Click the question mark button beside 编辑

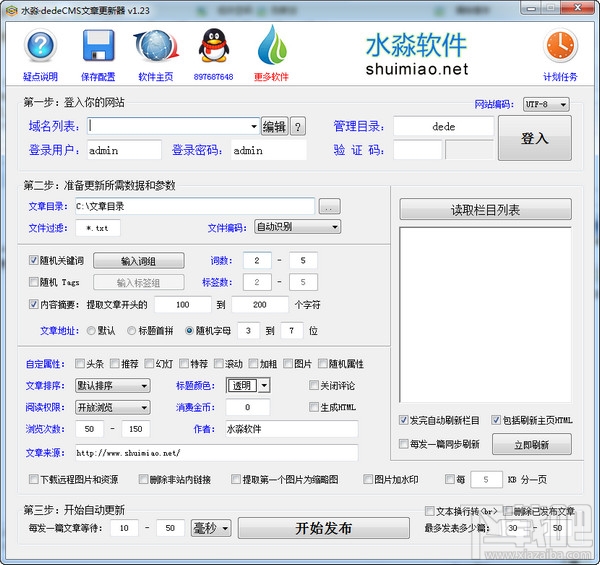coord(298,126)
